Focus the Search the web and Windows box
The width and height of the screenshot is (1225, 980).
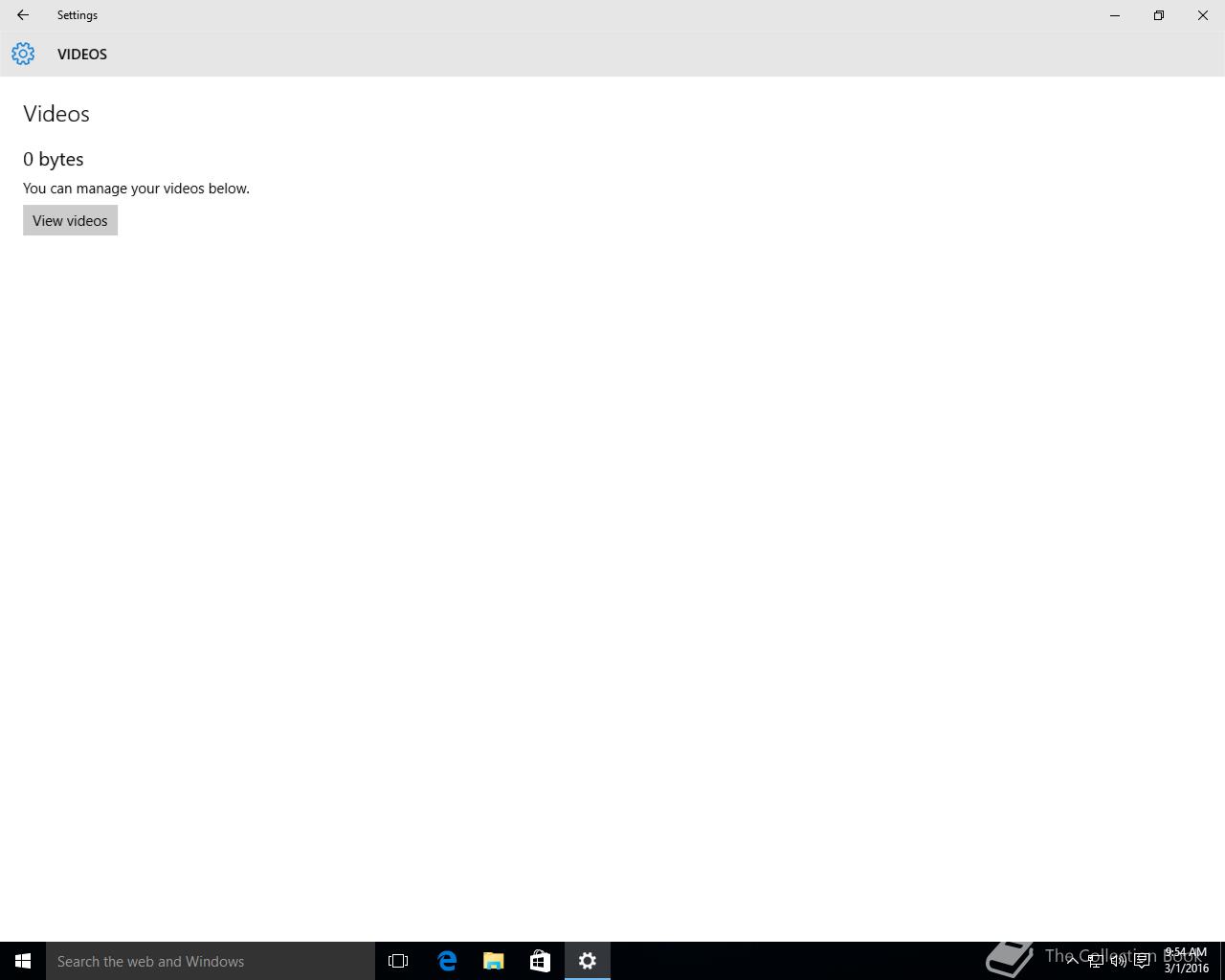pyautogui.click(x=211, y=961)
